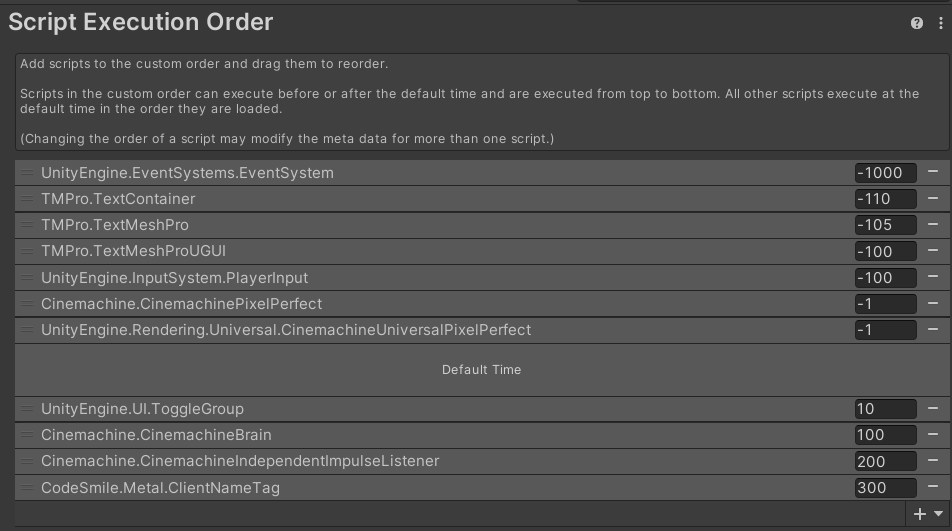952x531 pixels.
Task: Select the CinemachineUniversalPixelPerfect script row
Action: pos(286,330)
